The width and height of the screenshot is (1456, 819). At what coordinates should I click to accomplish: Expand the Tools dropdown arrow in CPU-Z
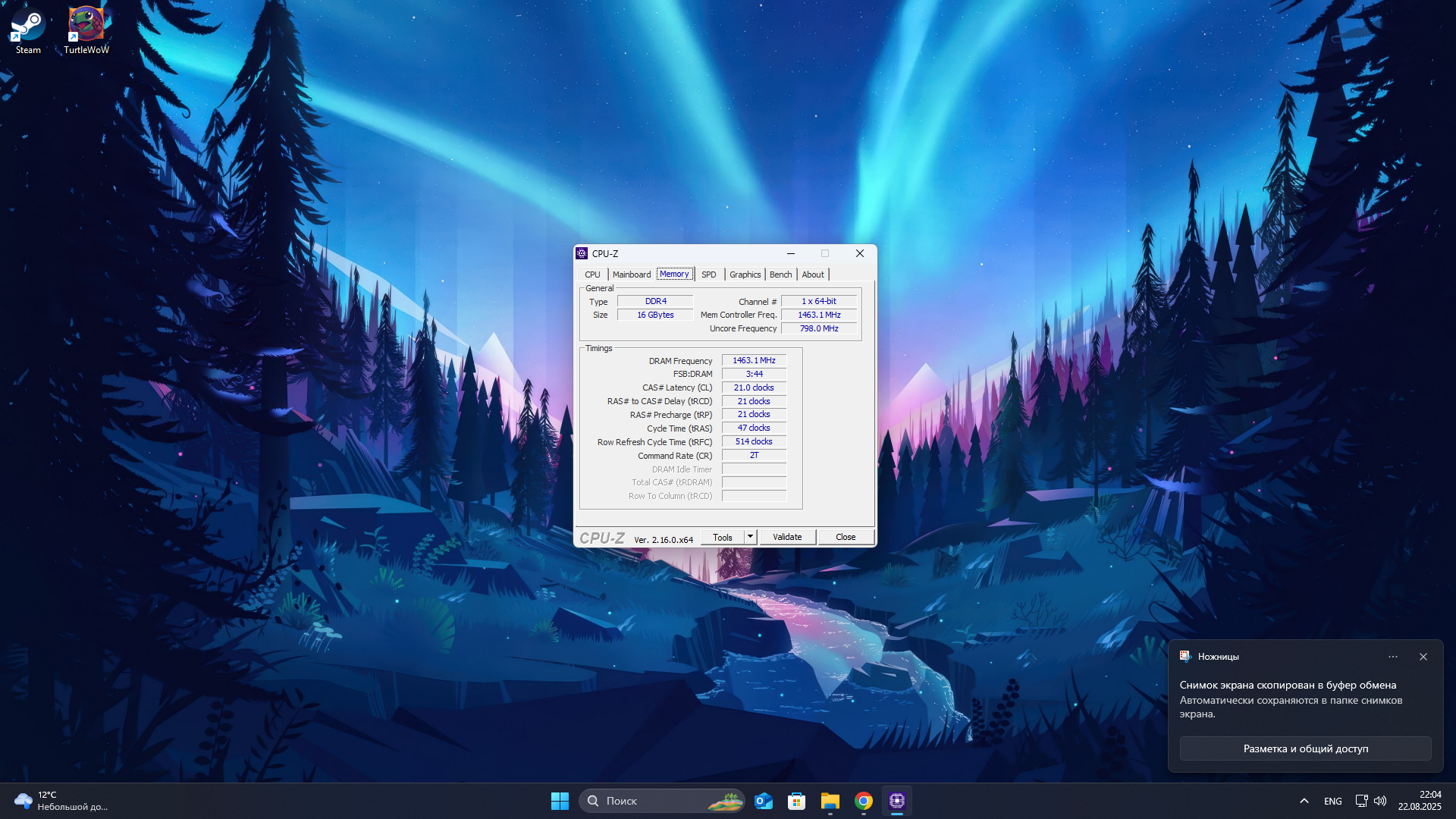point(750,537)
